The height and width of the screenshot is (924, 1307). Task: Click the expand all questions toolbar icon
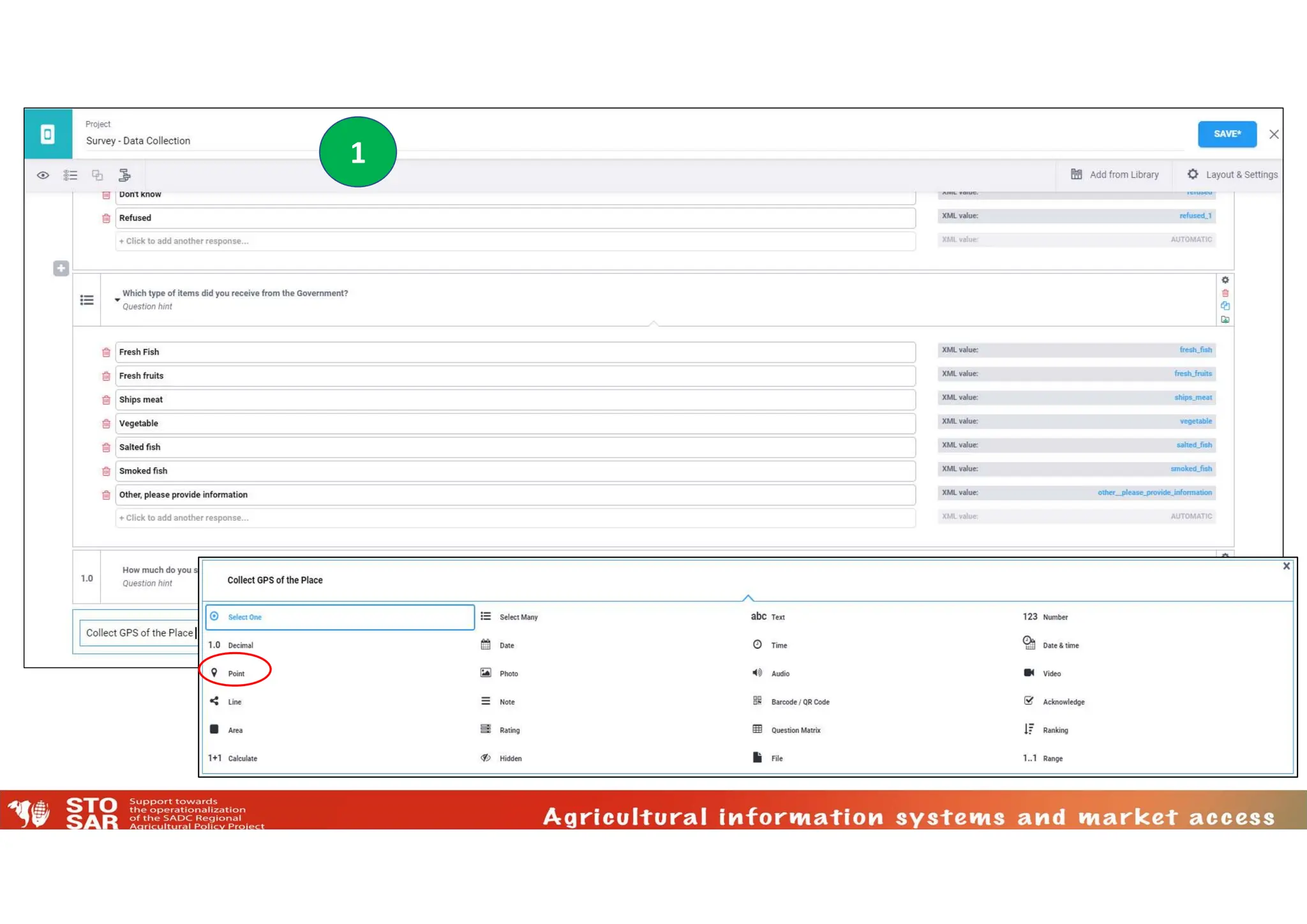point(70,175)
